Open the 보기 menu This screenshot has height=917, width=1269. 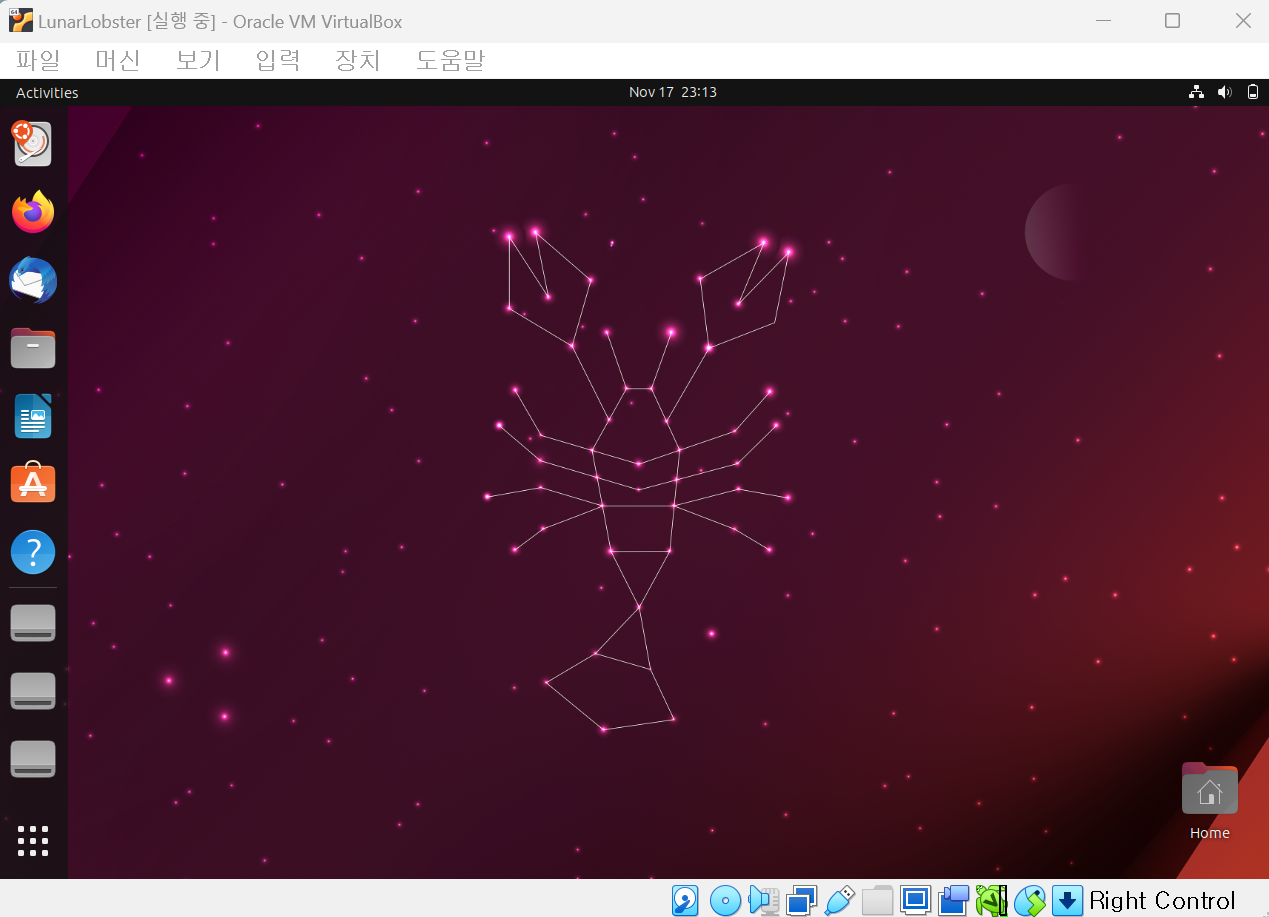[198, 60]
